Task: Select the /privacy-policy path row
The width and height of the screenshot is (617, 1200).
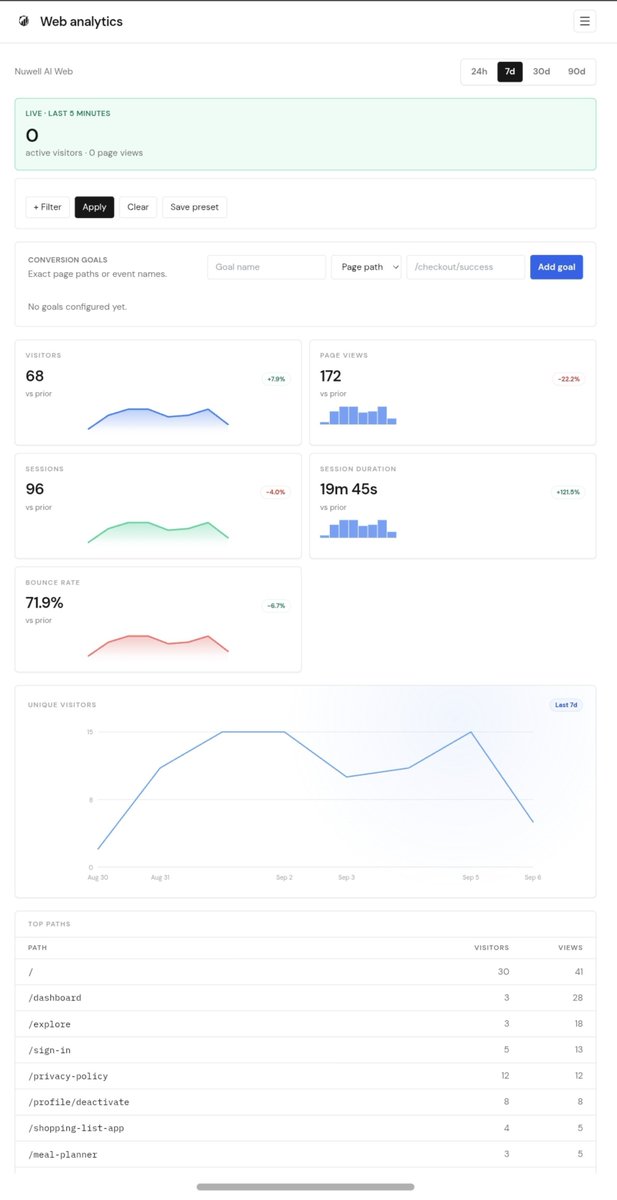Action: pos(305,1076)
